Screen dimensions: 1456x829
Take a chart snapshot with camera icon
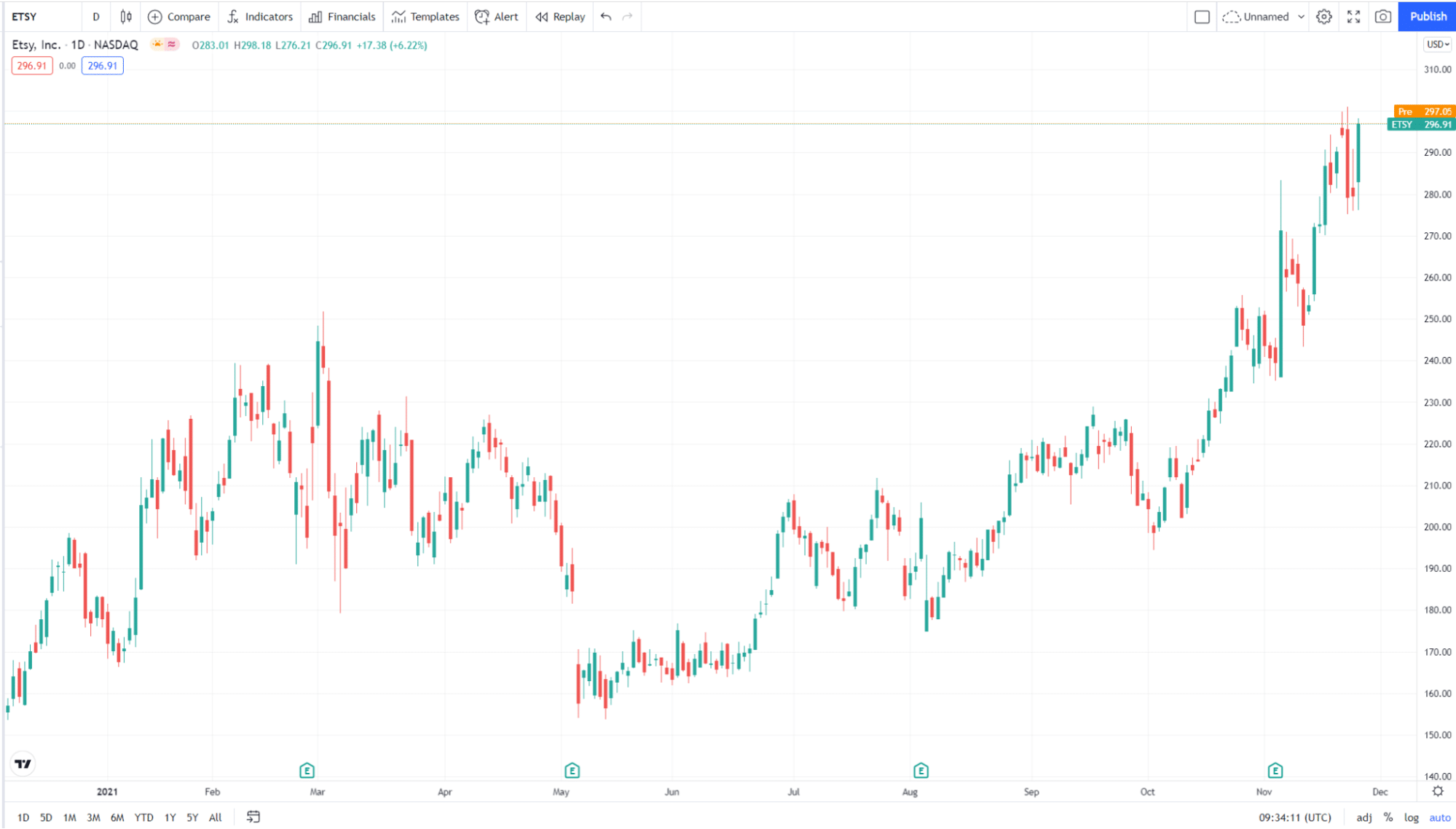pyautogui.click(x=1382, y=16)
